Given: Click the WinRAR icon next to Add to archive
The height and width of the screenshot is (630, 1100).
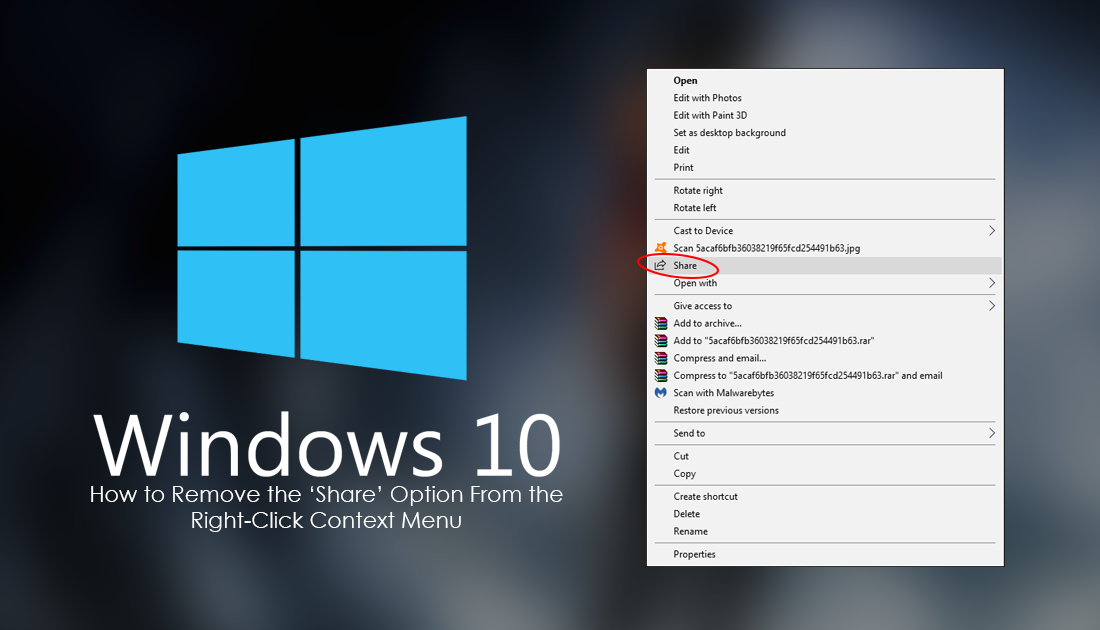Looking at the screenshot, I should coord(661,323).
